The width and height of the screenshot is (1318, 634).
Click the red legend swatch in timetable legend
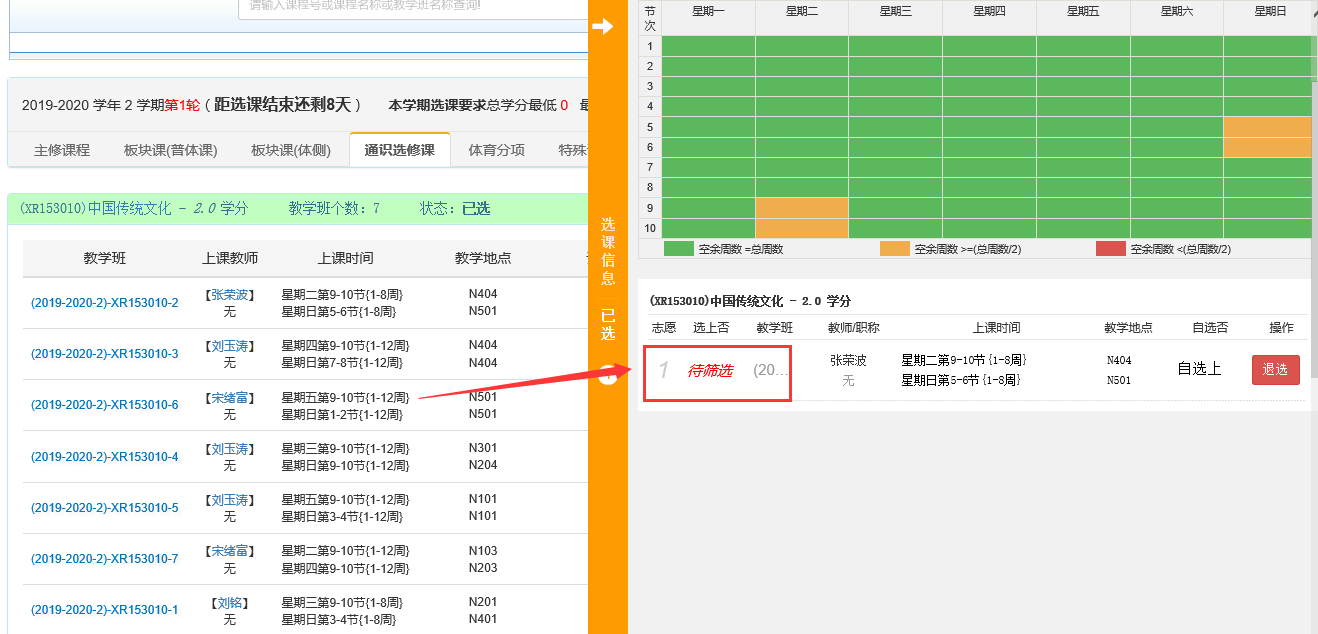coord(1110,249)
